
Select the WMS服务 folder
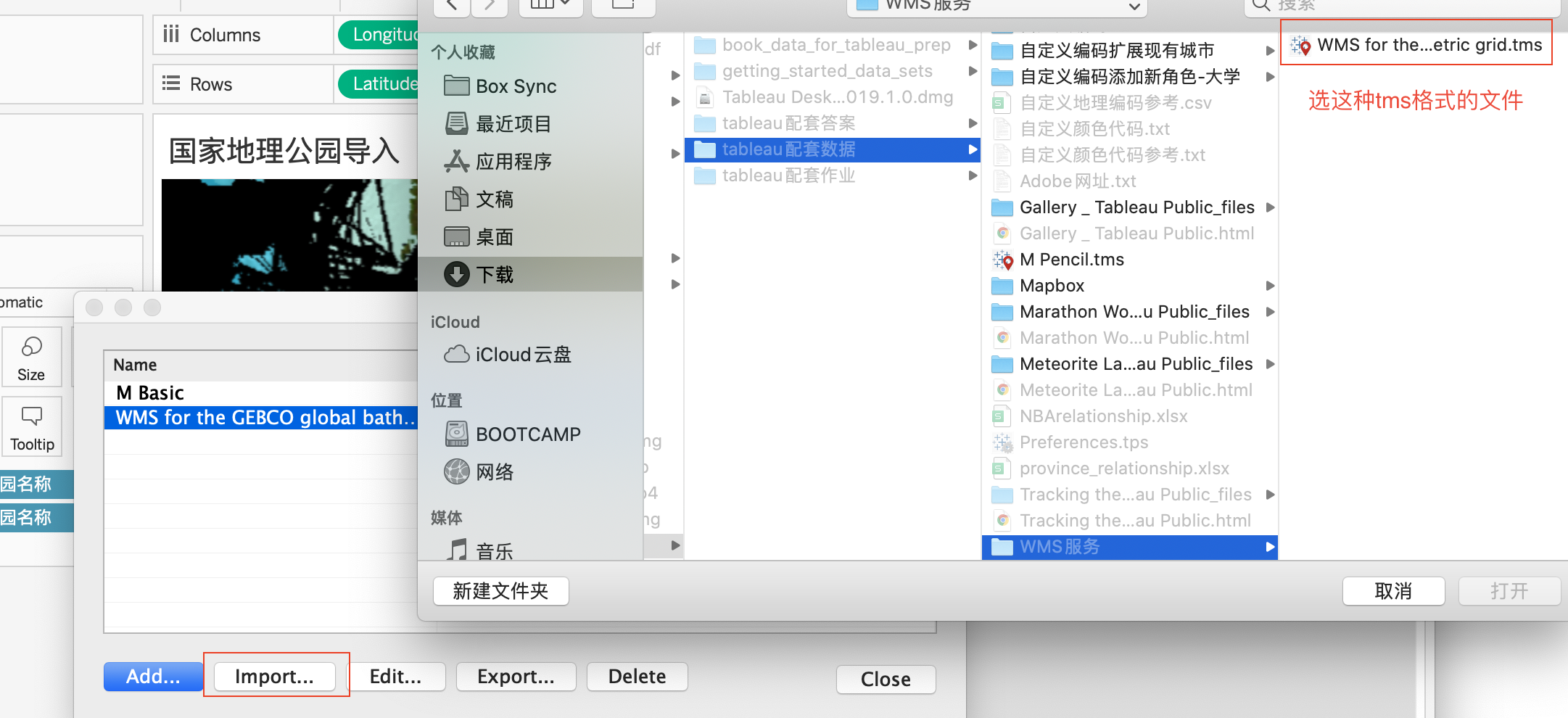[1129, 547]
